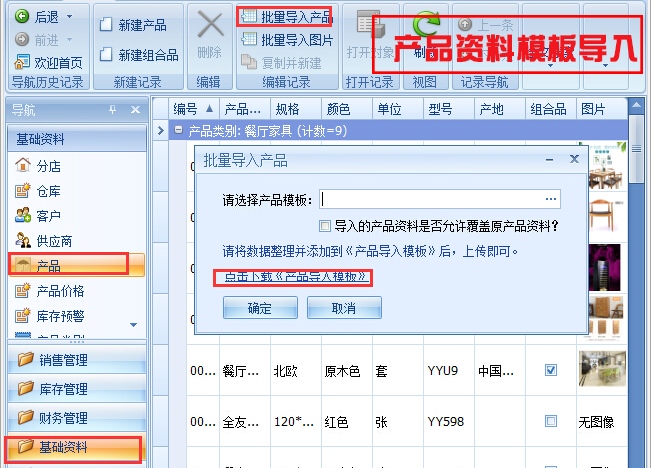
Task: Collapse the 产品类别 餐厅家具 group row
Action: point(178,130)
